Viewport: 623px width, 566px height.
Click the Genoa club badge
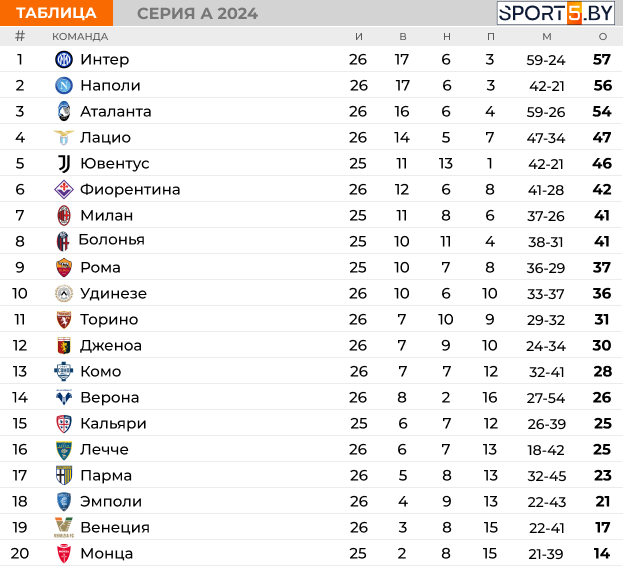coord(64,345)
